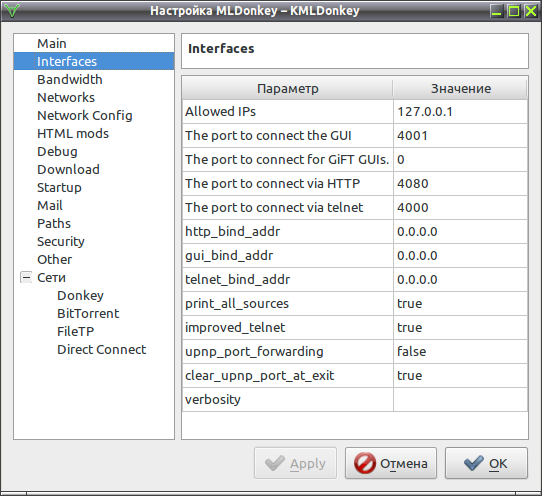The image size is (542, 496).
Task: Change upnp_port_forwarding value false
Action: tap(460, 352)
